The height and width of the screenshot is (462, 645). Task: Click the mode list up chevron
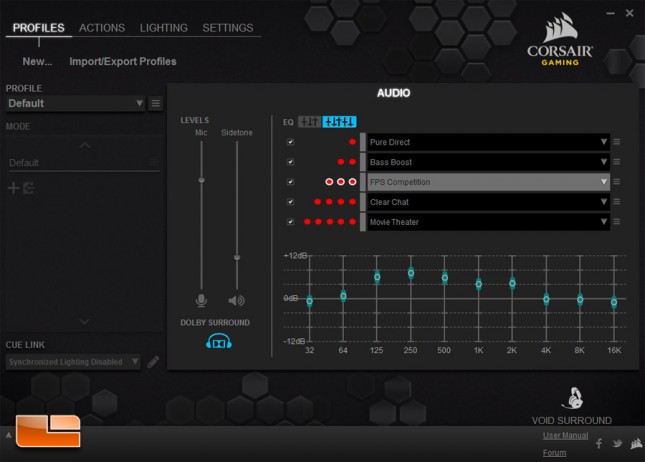(x=85, y=145)
